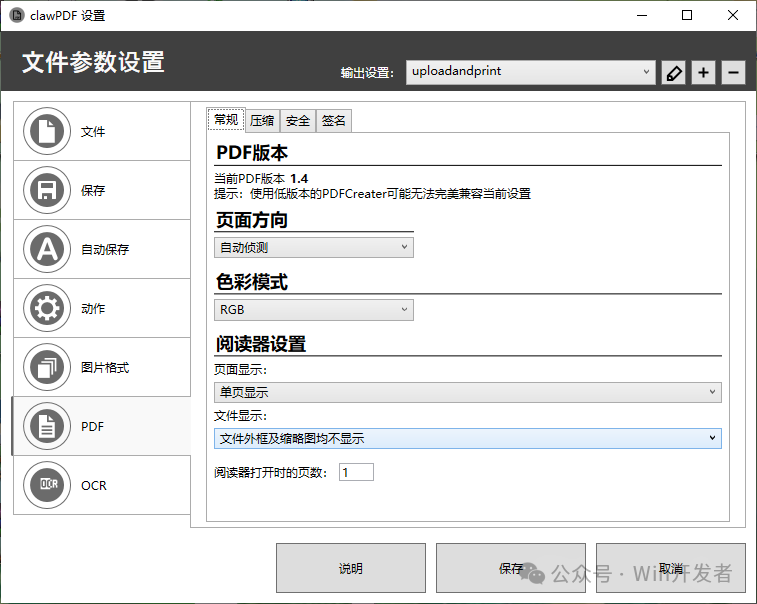Open the 页面显示 单页显示 dropdown
The image size is (757, 604).
467,392
